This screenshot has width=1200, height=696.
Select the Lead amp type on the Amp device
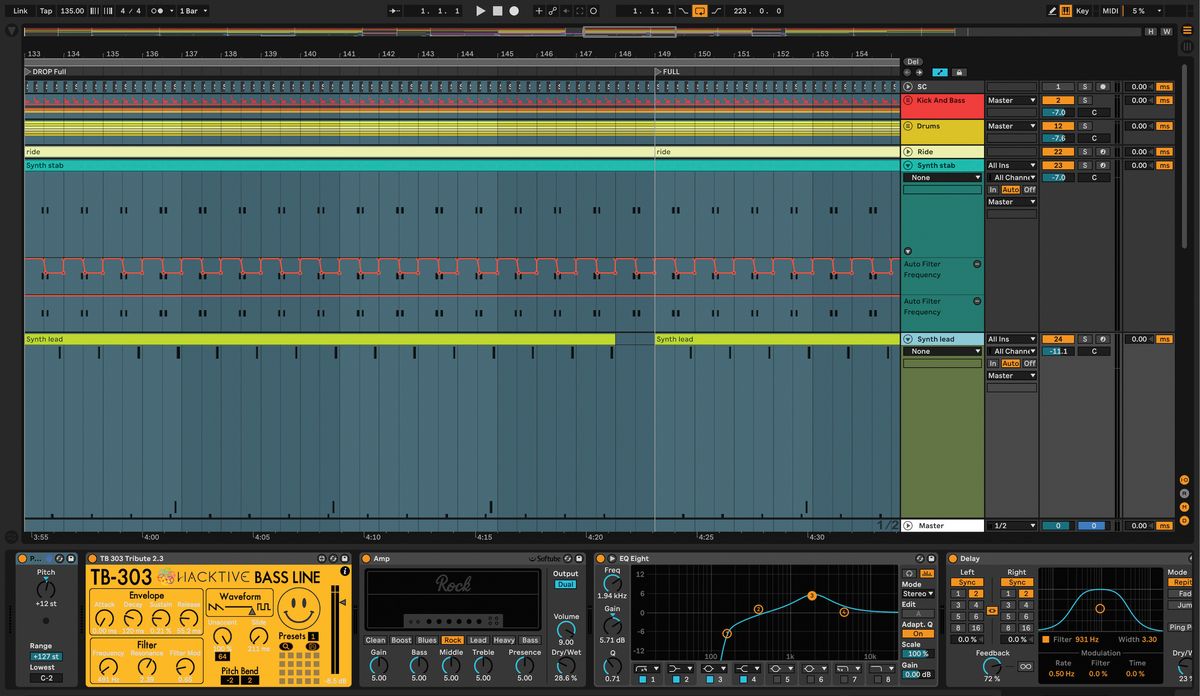(478, 640)
